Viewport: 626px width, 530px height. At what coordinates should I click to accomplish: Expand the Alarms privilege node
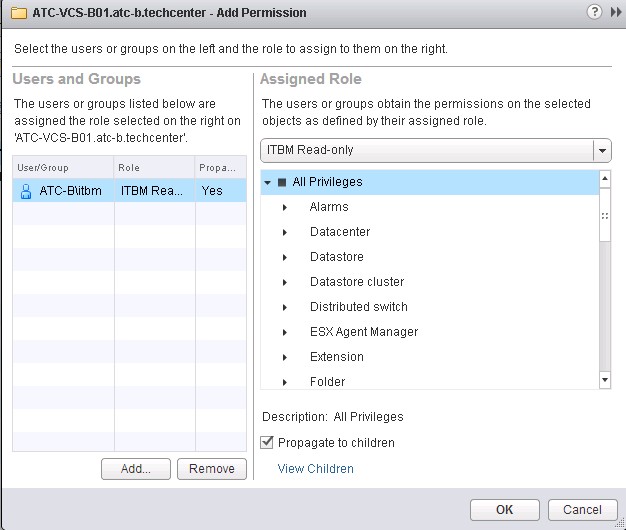[285, 207]
